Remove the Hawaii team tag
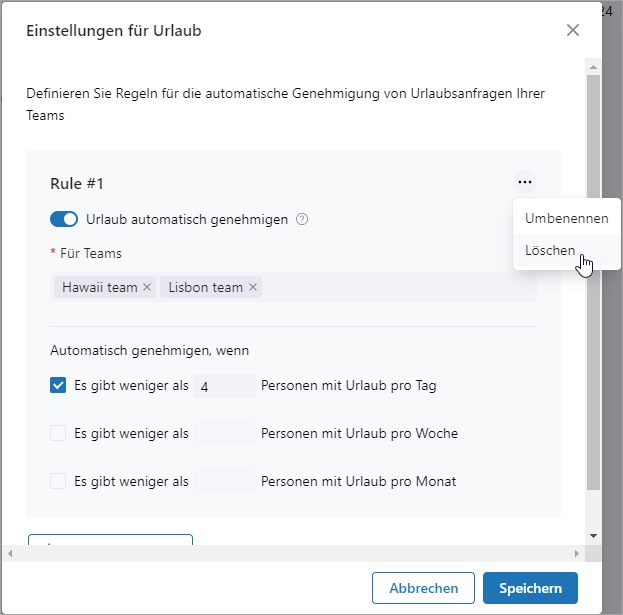The width and height of the screenshot is (623, 615). (148, 287)
